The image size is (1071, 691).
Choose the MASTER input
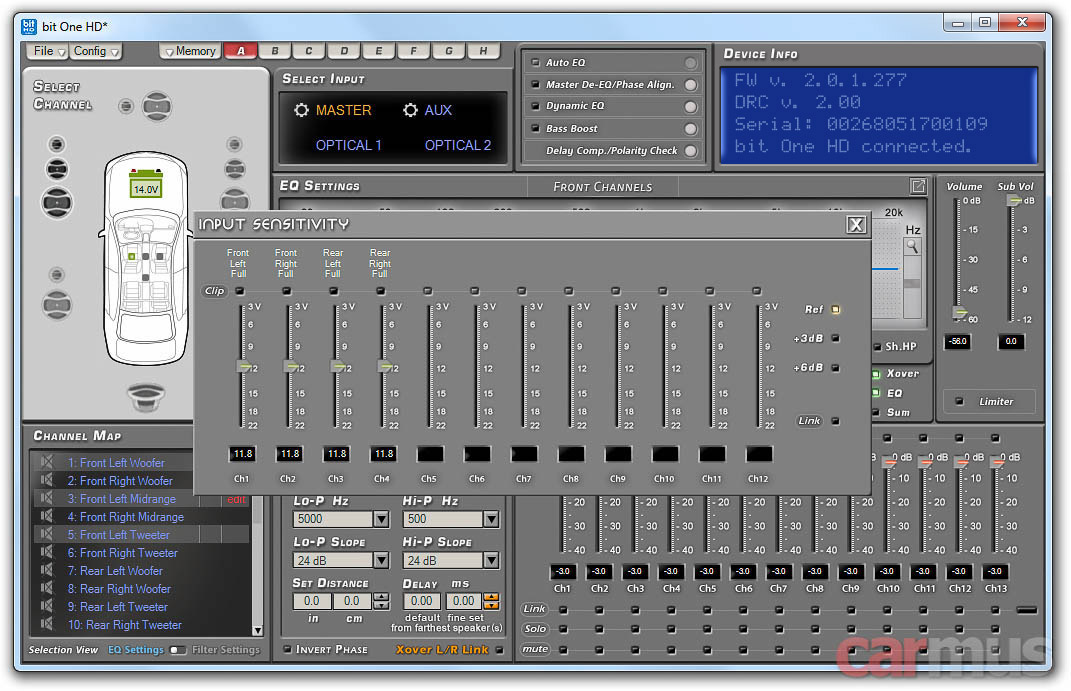(x=343, y=110)
